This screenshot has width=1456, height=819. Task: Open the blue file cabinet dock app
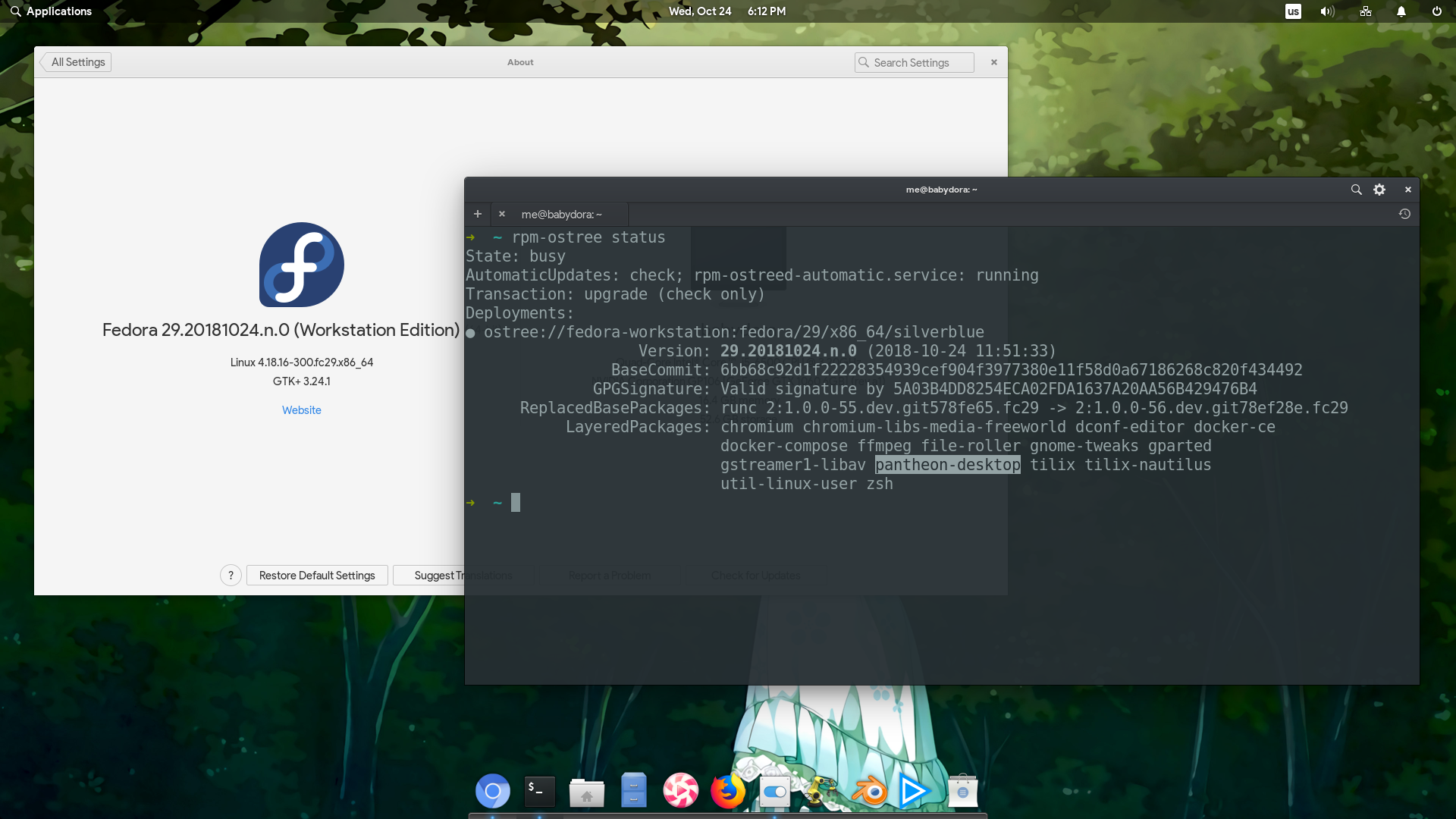point(634,791)
